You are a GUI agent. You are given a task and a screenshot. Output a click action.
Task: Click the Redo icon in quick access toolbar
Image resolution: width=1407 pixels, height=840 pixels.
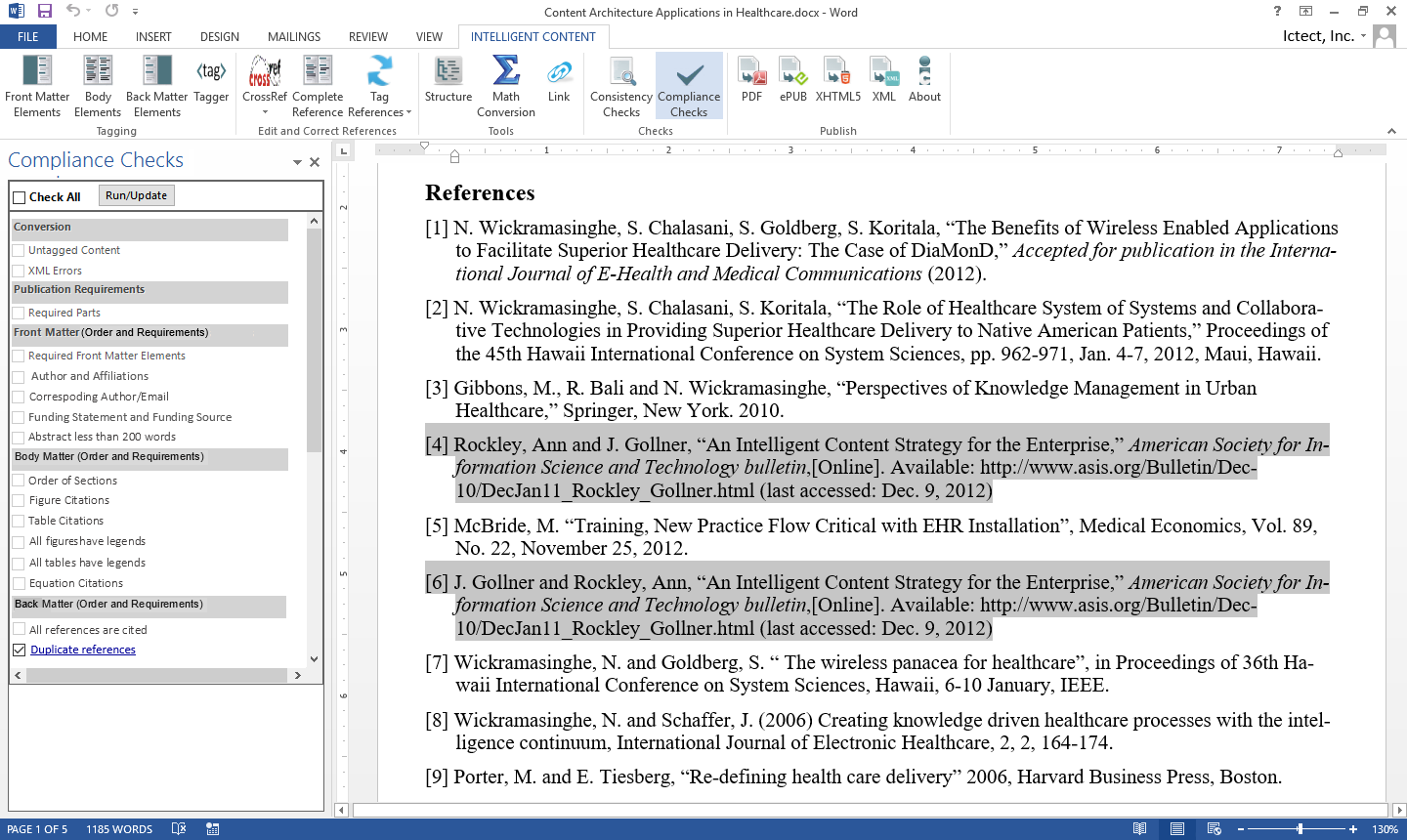point(111,11)
